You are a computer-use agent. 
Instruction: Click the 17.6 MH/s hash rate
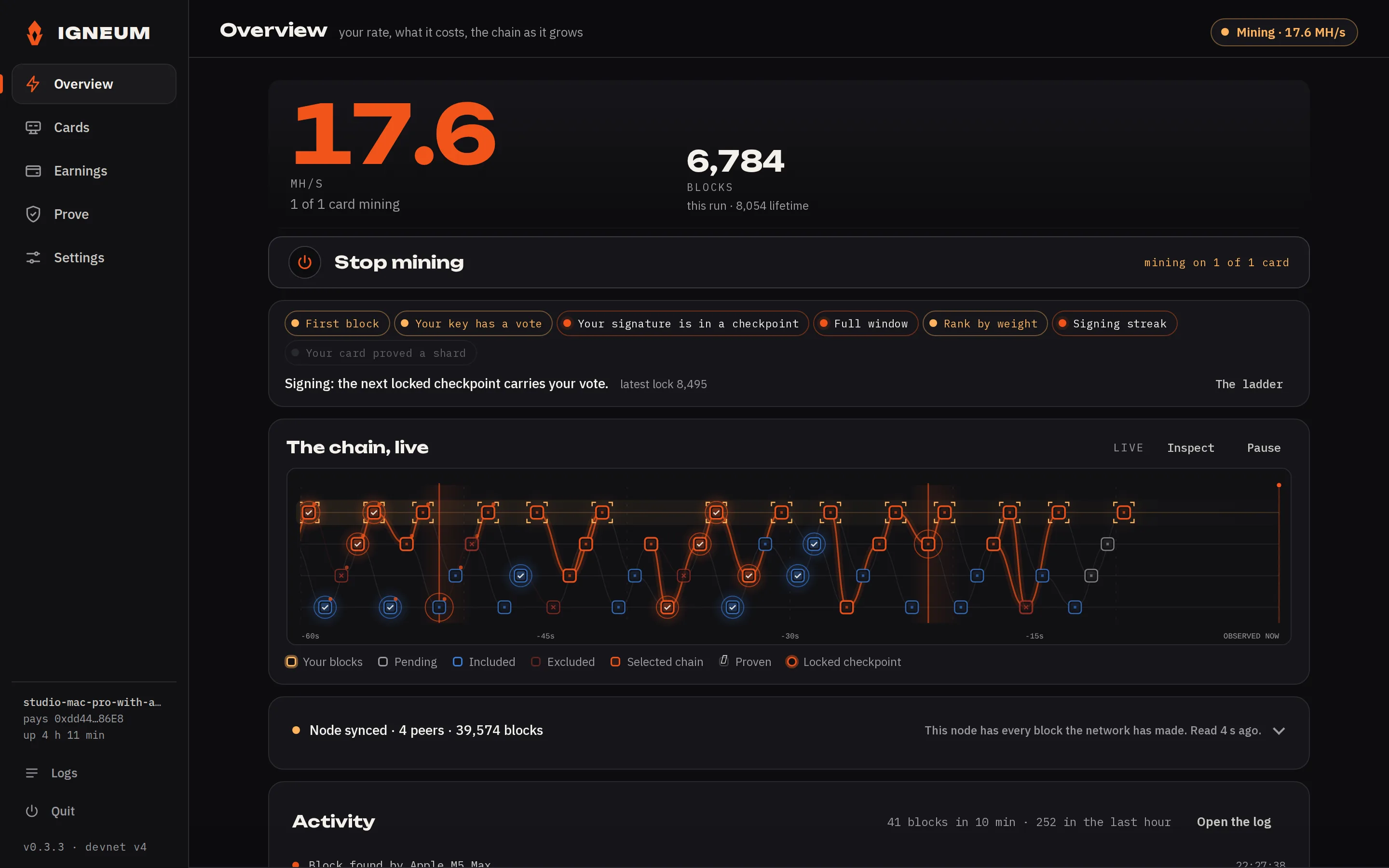[x=395, y=134]
